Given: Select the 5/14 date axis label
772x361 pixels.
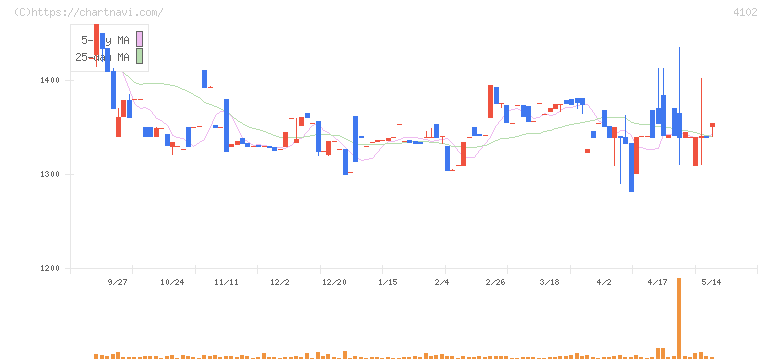Looking at the screenshot, I should 711,282.
